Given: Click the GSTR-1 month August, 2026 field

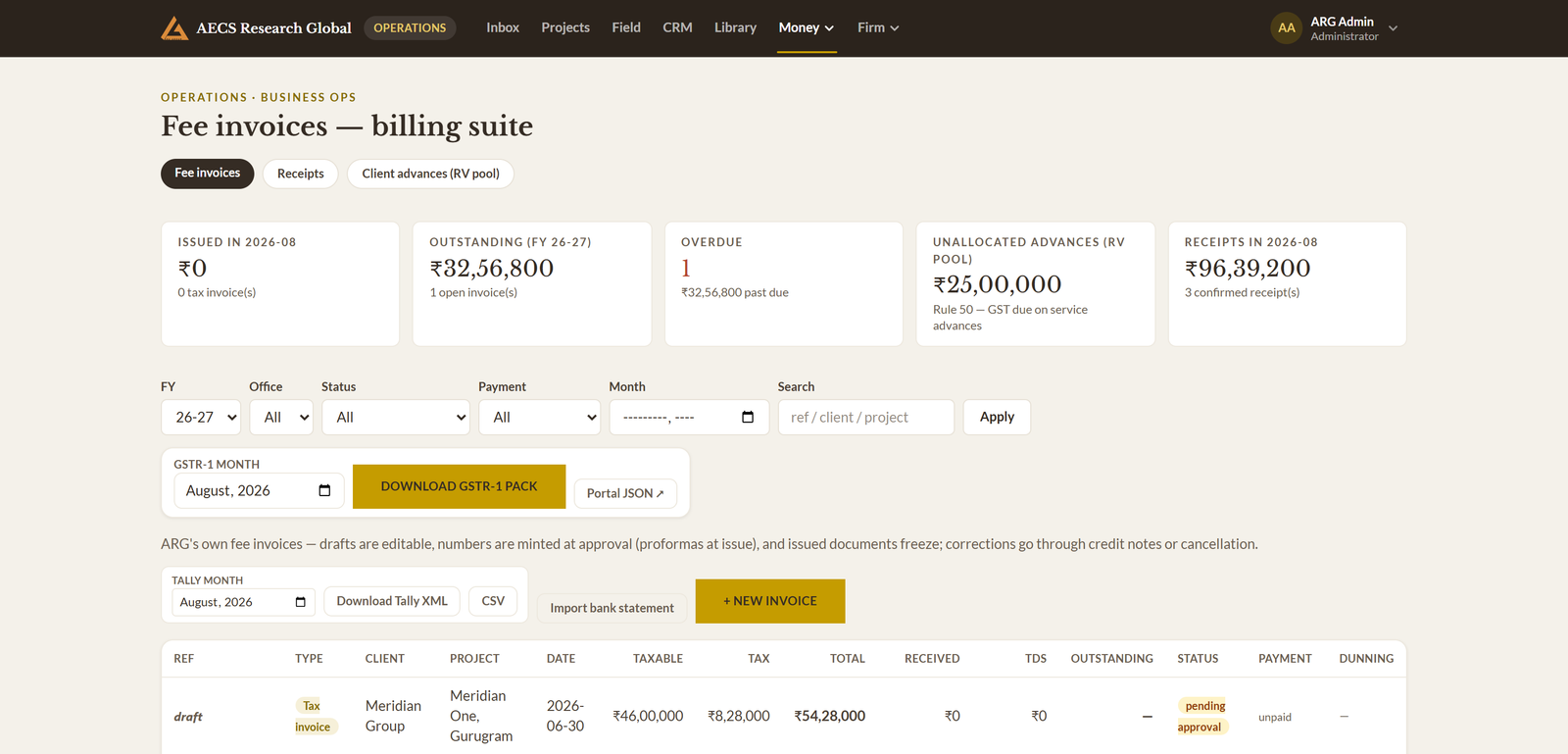Looking at the screenshot, I should 259,491.
